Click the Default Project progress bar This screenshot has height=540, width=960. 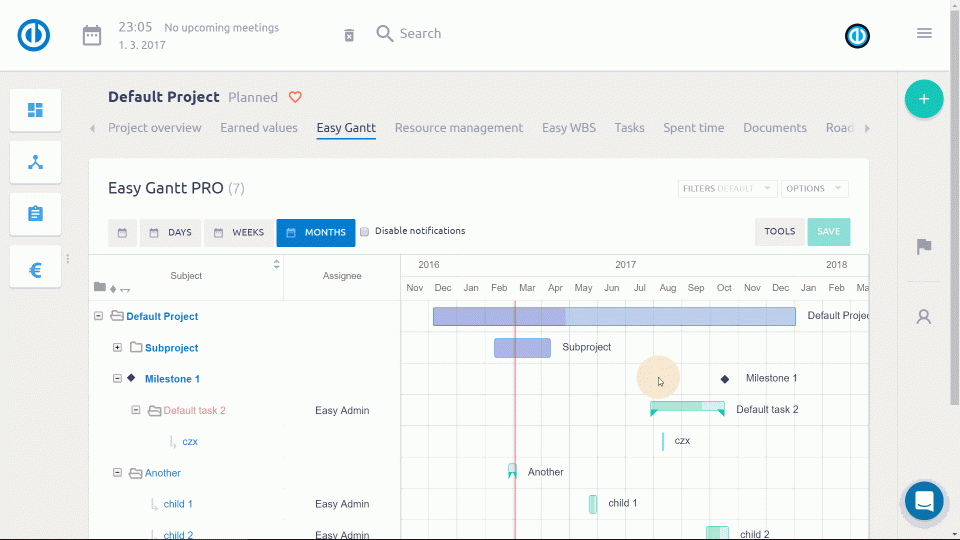pyautogui.click(x=613, y=316)
